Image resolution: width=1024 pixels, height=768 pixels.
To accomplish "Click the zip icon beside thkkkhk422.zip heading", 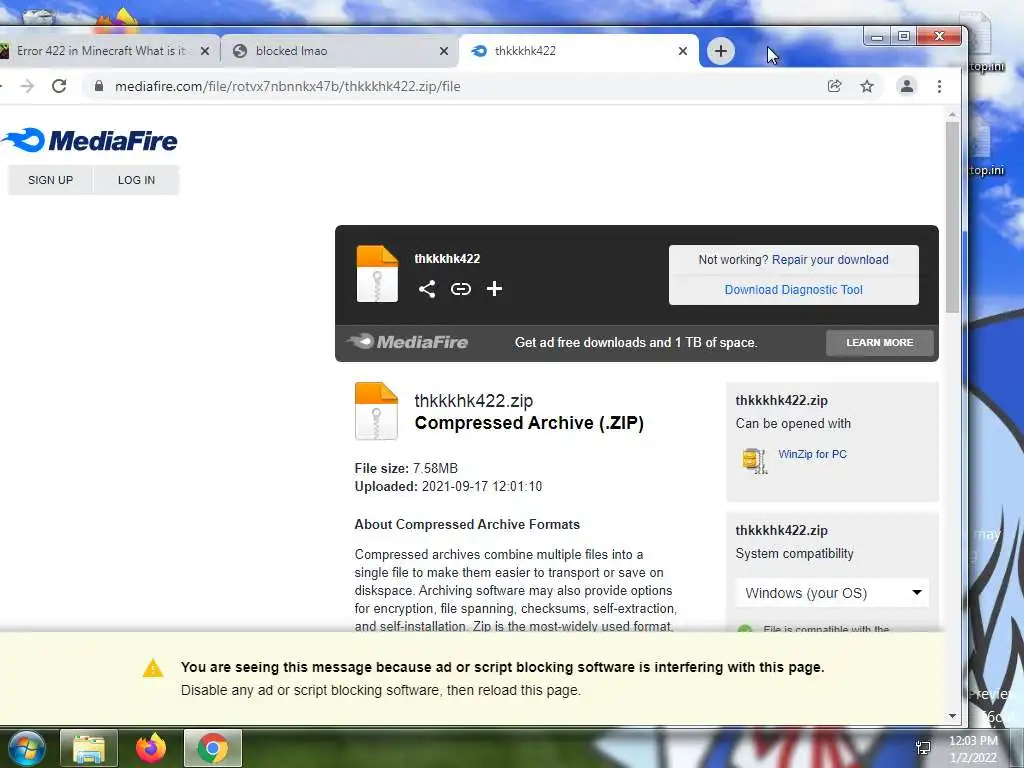I will [376, 411].
